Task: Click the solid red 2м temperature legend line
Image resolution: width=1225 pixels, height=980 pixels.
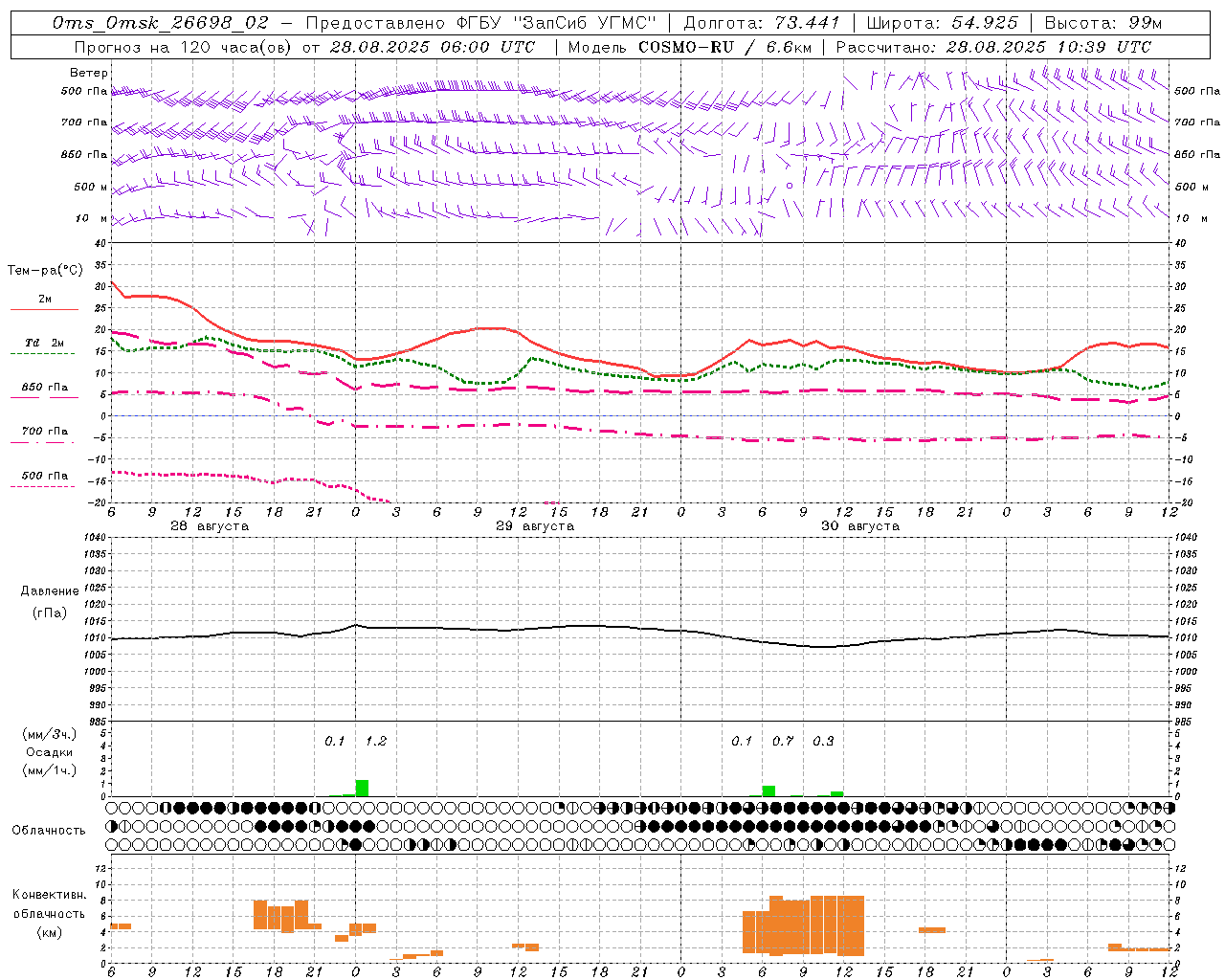Action: point(44,309)
